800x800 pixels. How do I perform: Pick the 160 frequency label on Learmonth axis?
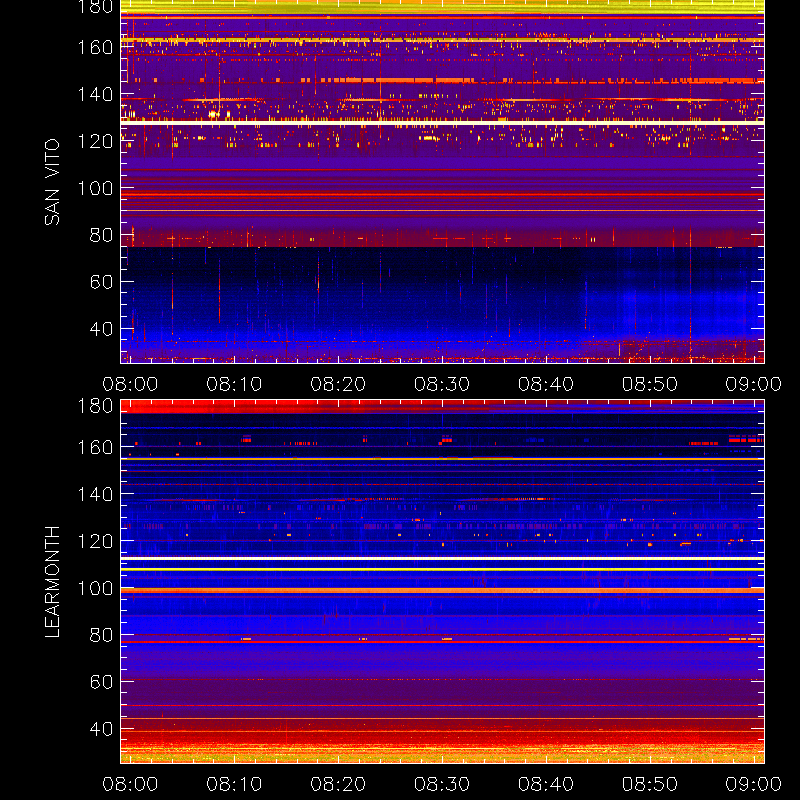pyautogui.click(x=95, y=447)
